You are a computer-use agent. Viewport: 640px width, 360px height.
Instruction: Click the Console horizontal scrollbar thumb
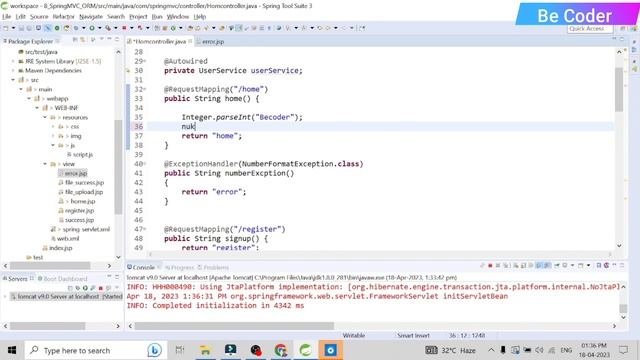tap(234, 326)
